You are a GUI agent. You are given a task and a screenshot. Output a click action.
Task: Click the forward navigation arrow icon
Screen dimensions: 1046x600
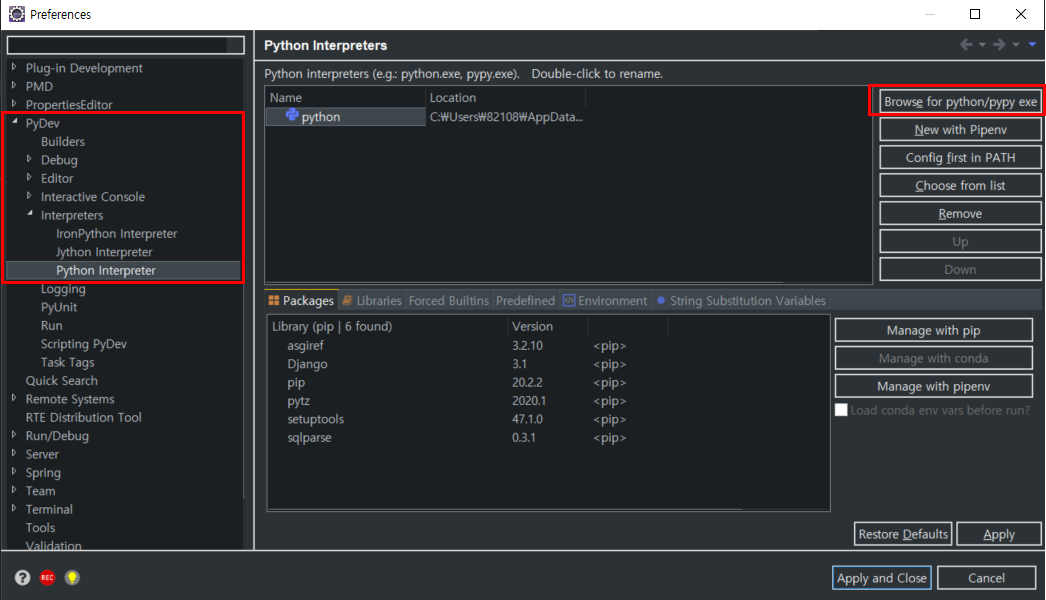click(998, 45)
